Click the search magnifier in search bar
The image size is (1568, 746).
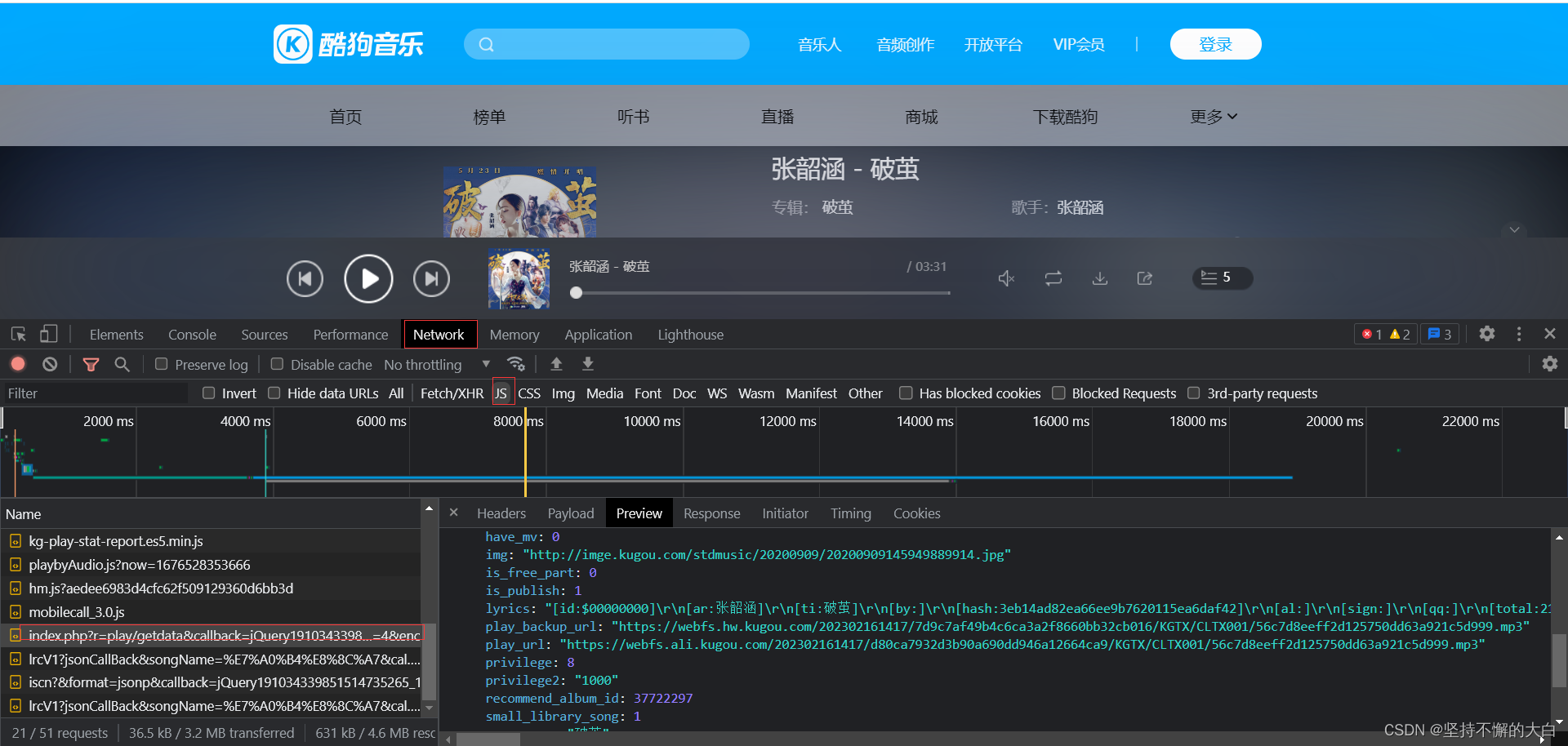(486, 44)
